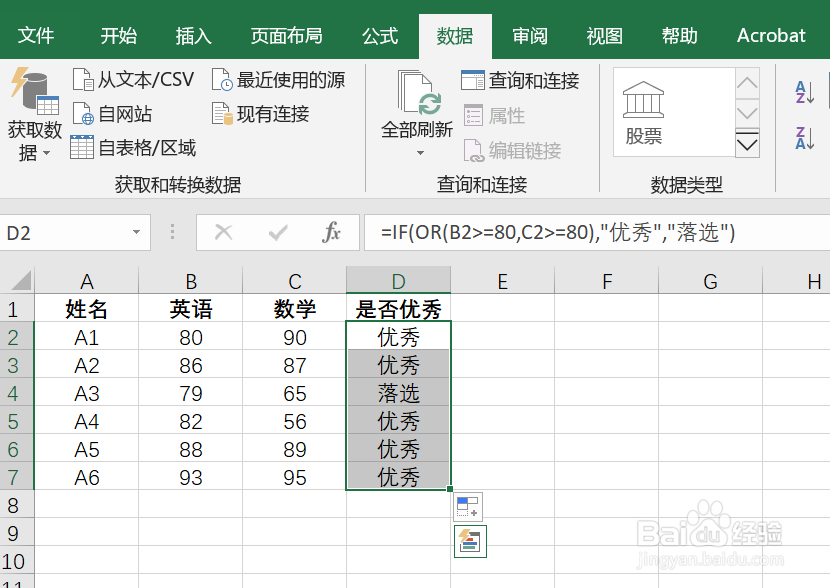Open the 公式 ribbon tab

tap(380, 36)
